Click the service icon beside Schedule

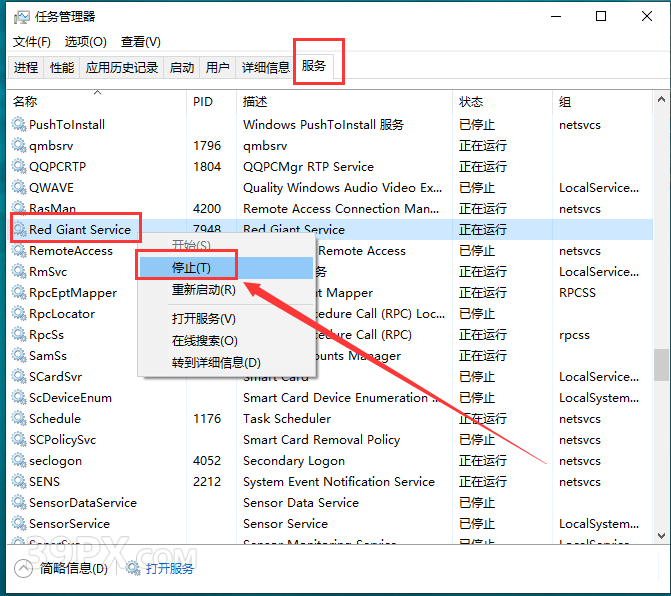point(18,419)
